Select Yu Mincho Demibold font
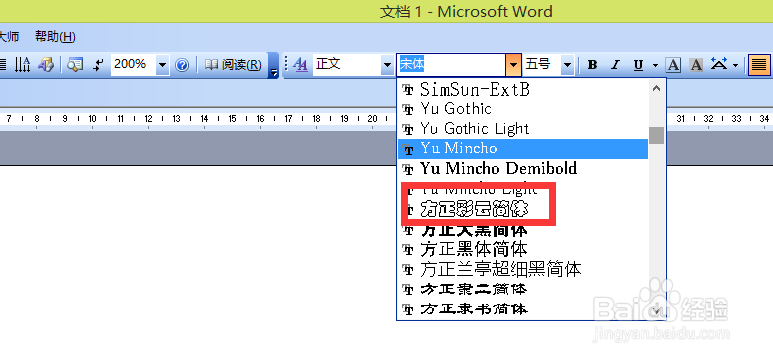This screenshot has height=360, width=773. (x=523, y=169)
